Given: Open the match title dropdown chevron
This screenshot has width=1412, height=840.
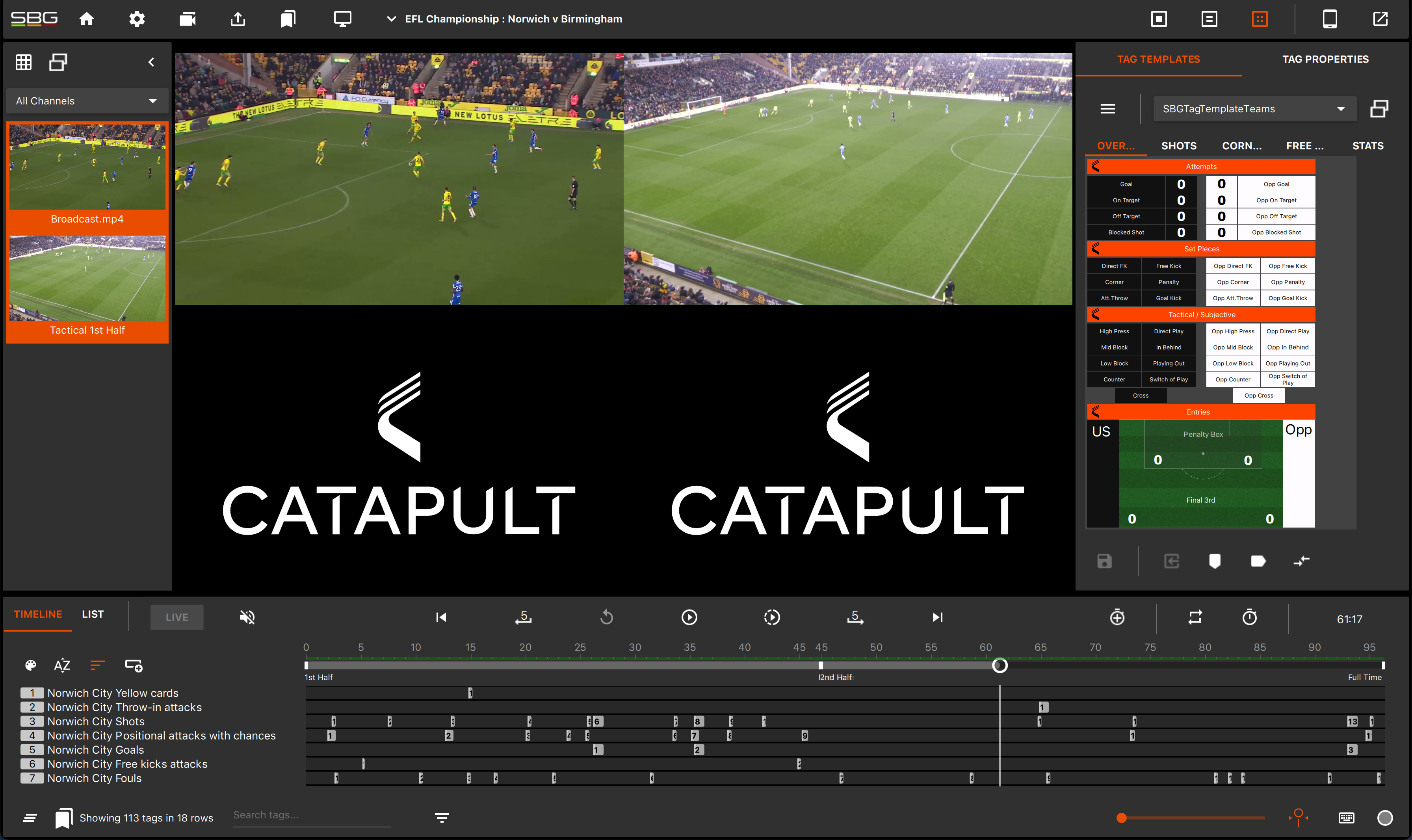Looking at the screenshot, I should [391, 19].
